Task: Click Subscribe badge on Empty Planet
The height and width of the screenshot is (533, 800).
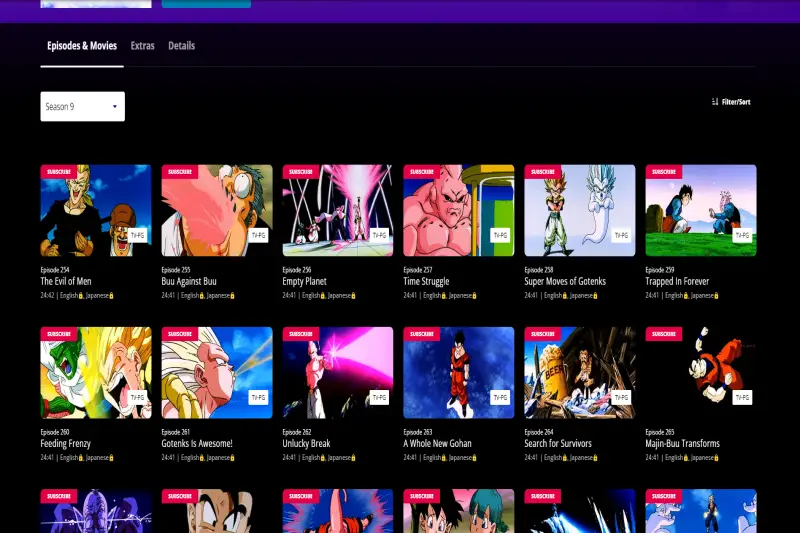Action: tap(301, 172)
